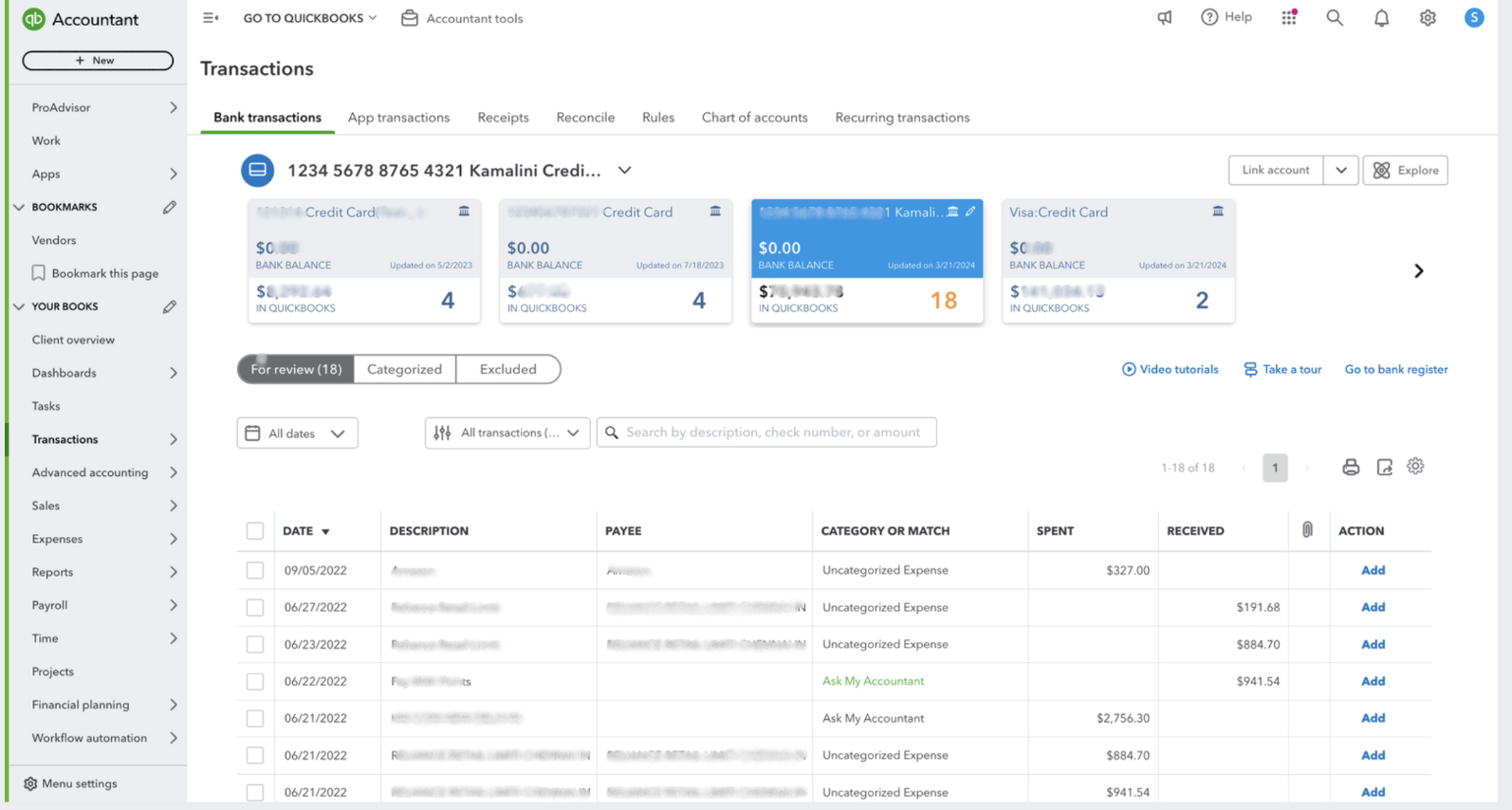Open the user profile avatar S
The width and height of the screenshot is (1512, 810).
[x=1474, y=17]
